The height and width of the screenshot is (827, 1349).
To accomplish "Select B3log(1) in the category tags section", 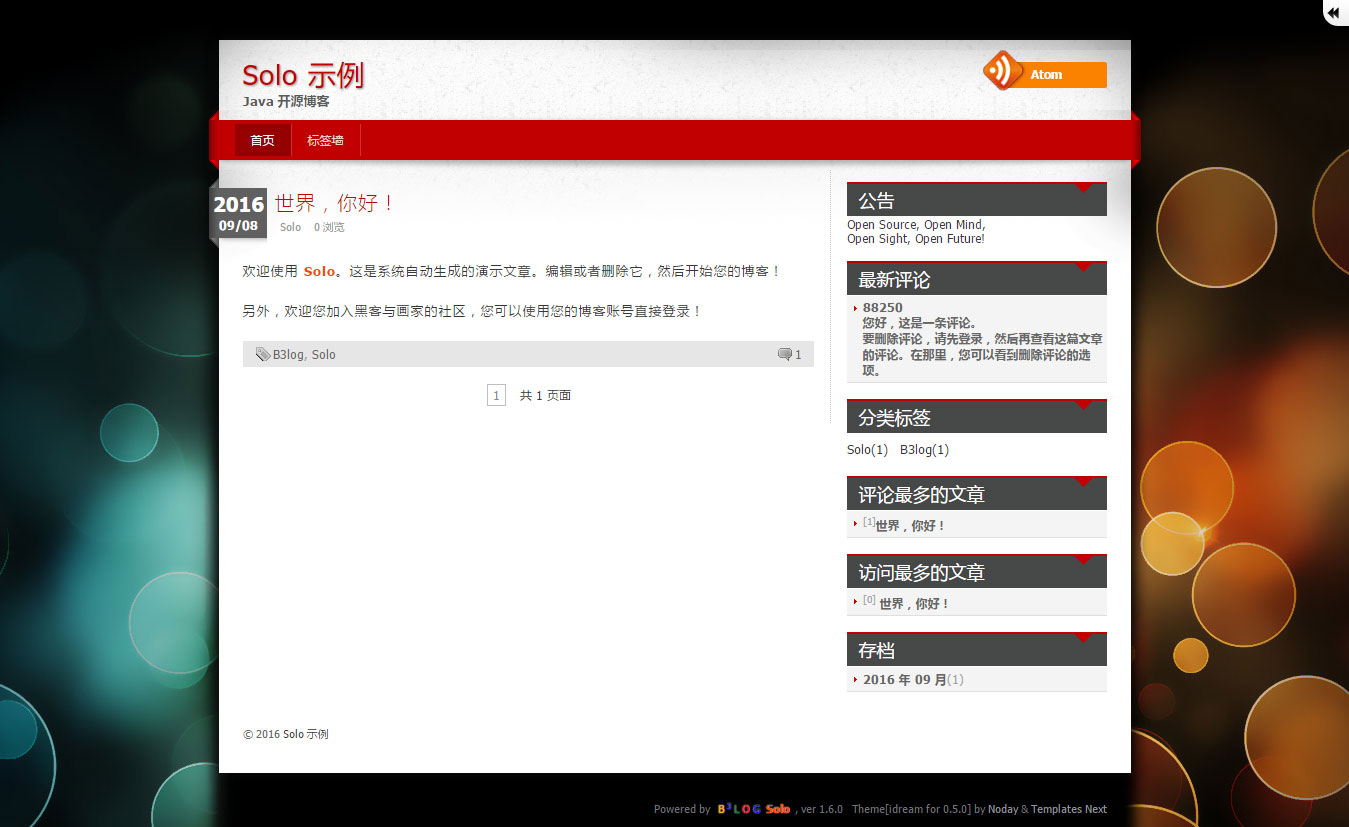I will [924, 450].
